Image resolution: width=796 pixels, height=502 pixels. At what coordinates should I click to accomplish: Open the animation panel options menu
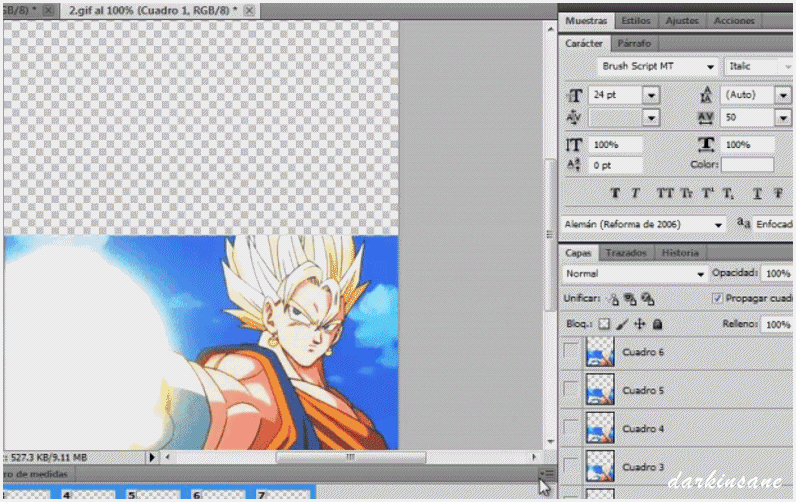547,473
